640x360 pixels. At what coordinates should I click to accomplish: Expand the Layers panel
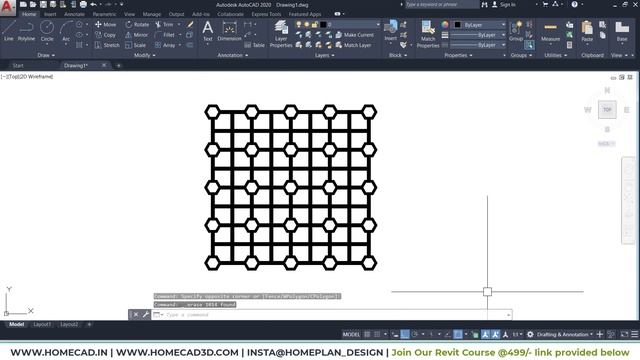(x=324, y=55)
